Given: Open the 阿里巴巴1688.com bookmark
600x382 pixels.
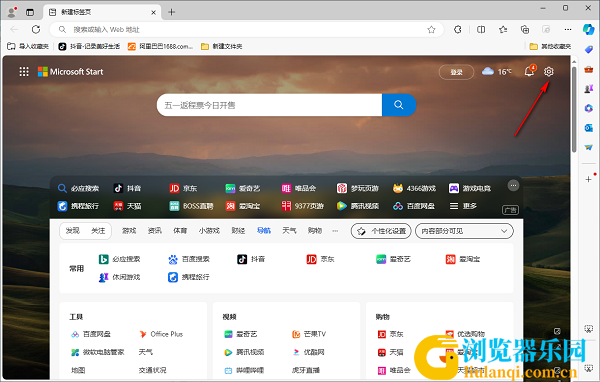Looking at the screenshot, I should coord(161,46).
